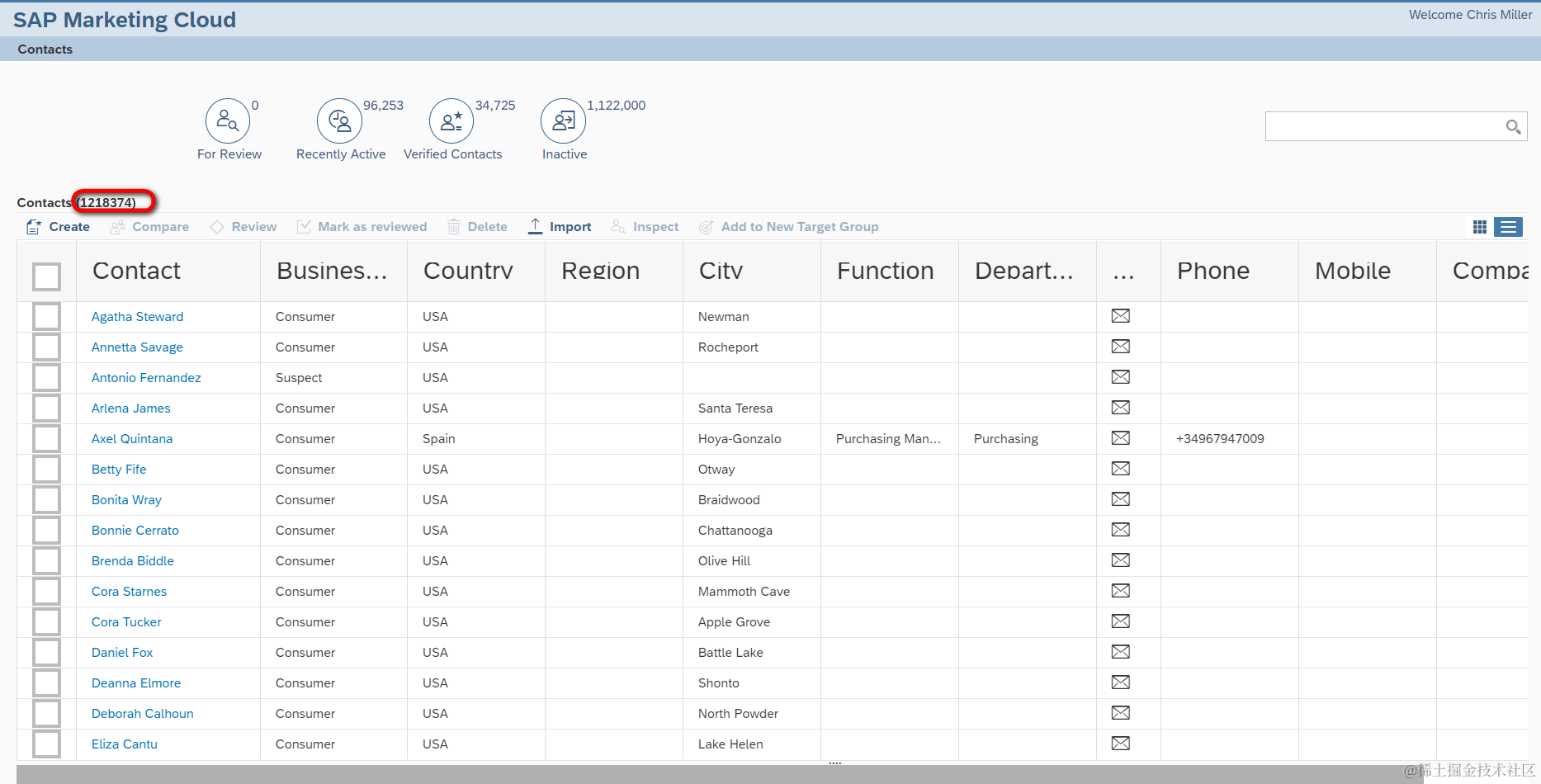Screen dimensions: 1541x784
Task: Click the search magnifier icon
Action: [x=1513, y=126]
